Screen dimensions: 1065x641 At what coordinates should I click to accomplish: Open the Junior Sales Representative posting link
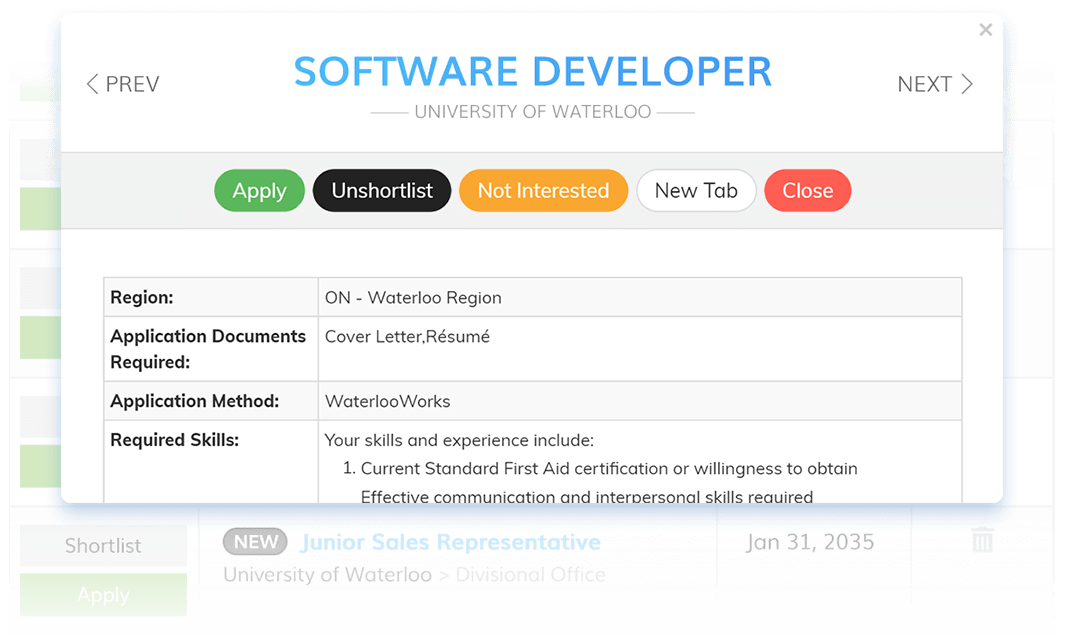451,542
